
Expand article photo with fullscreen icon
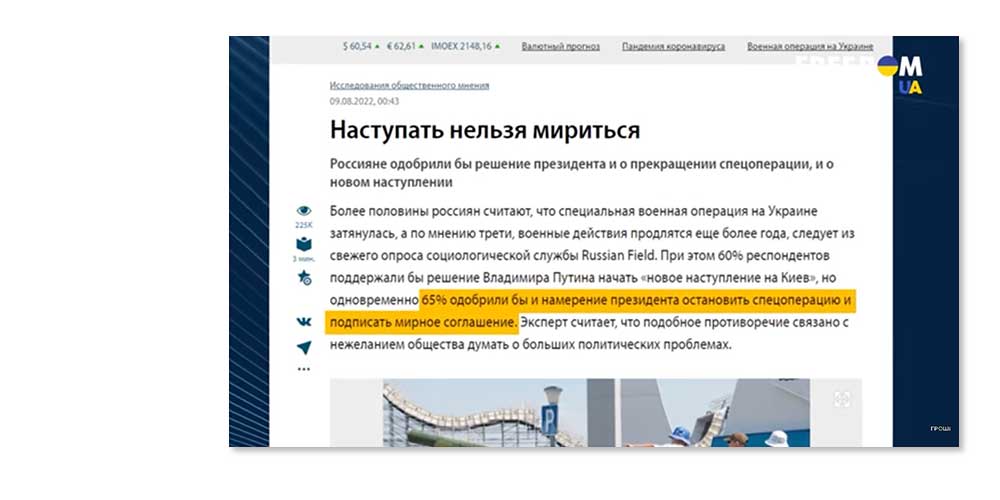click(842, 399)
